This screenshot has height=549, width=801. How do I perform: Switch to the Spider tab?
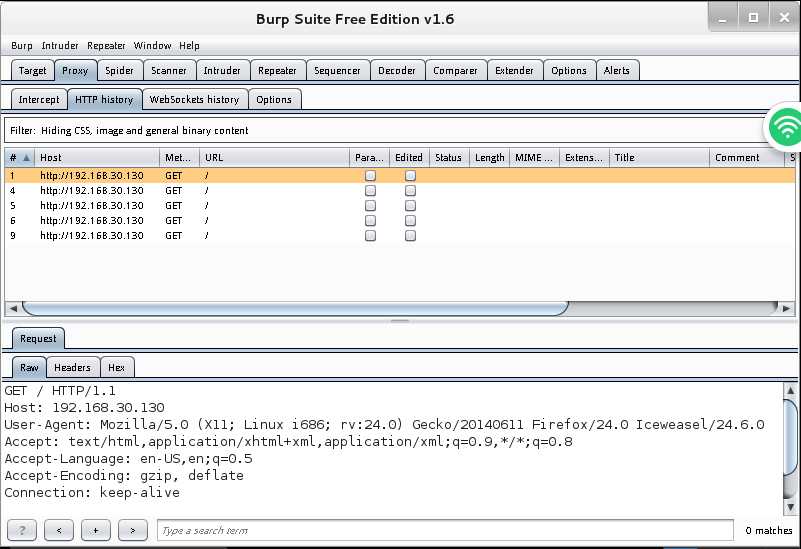click(x=119, y=70)
